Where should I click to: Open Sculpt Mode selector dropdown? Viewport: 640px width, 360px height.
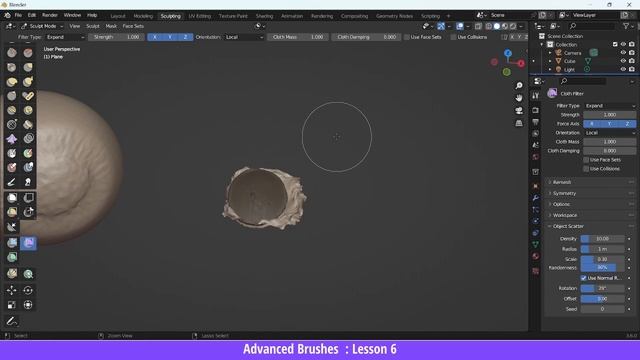[42, 26]
